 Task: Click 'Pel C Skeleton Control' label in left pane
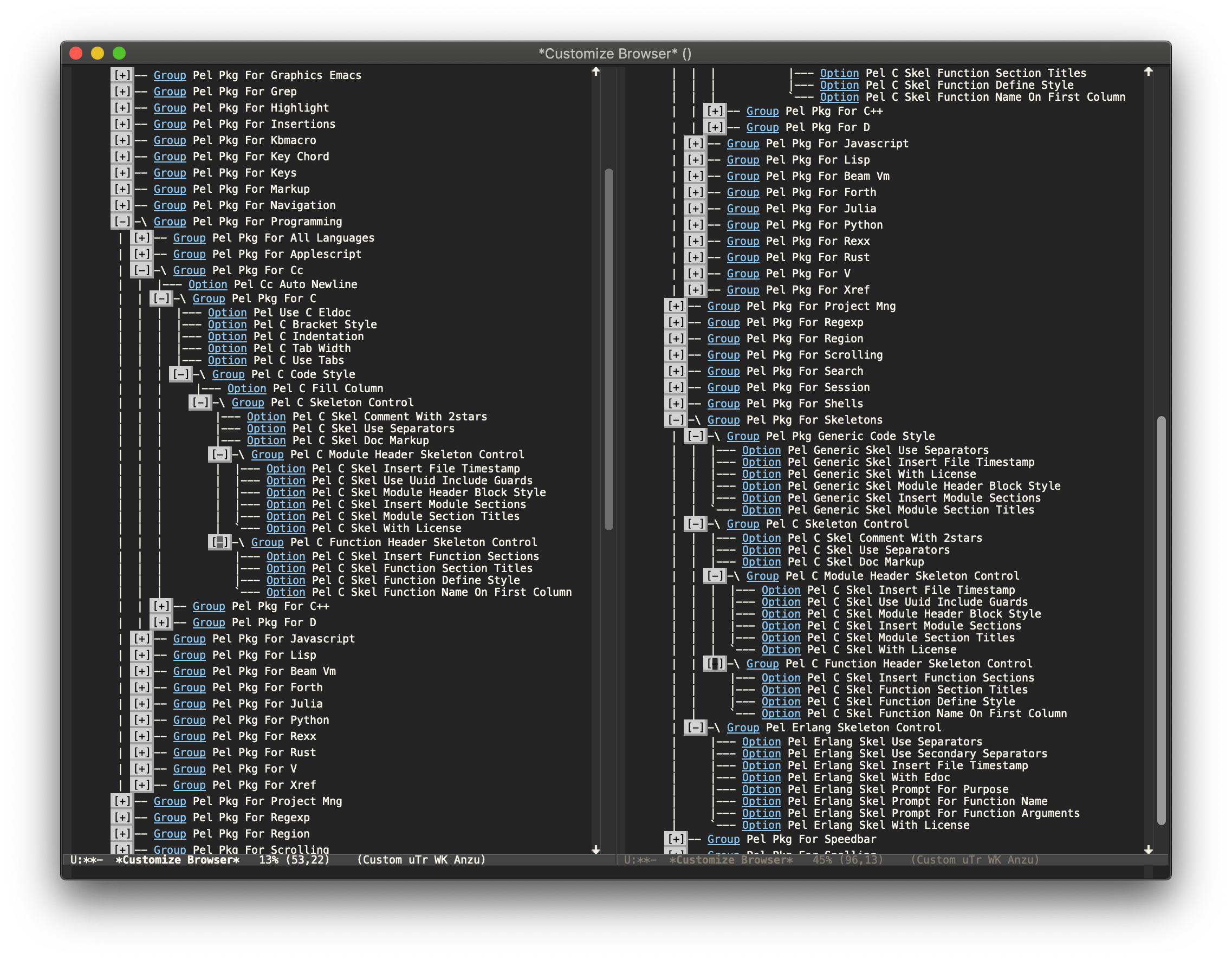342,402
